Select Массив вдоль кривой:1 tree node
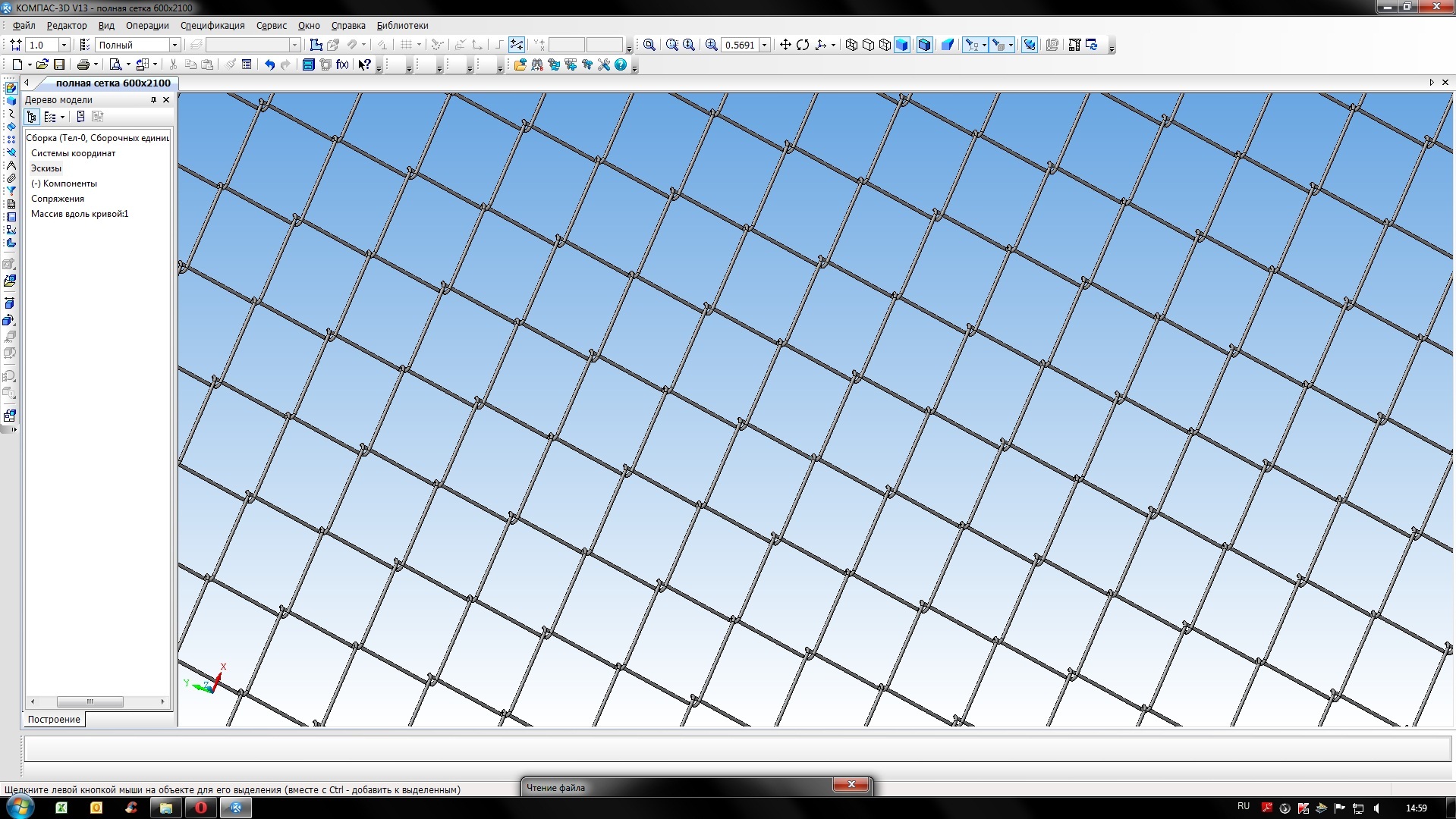 click(x=80, y=214)
